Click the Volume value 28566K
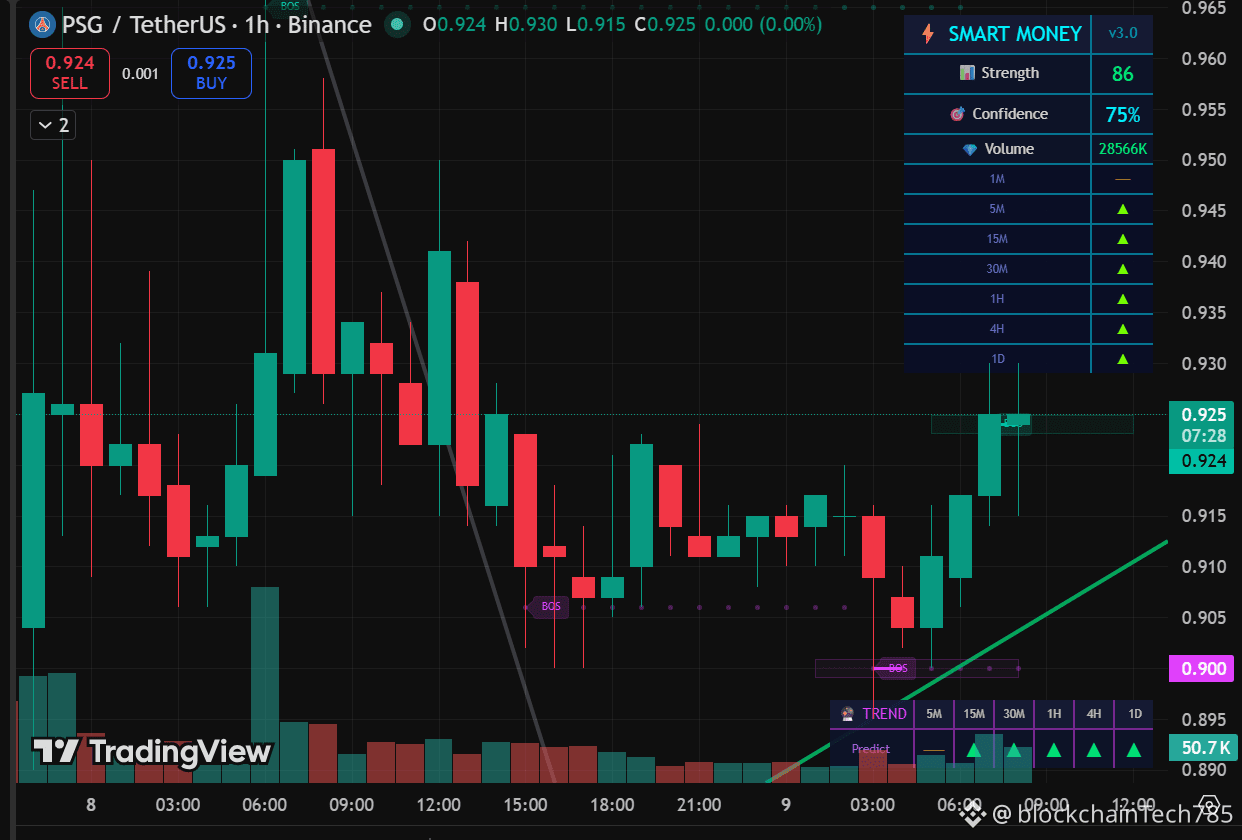 point(1122,149)
